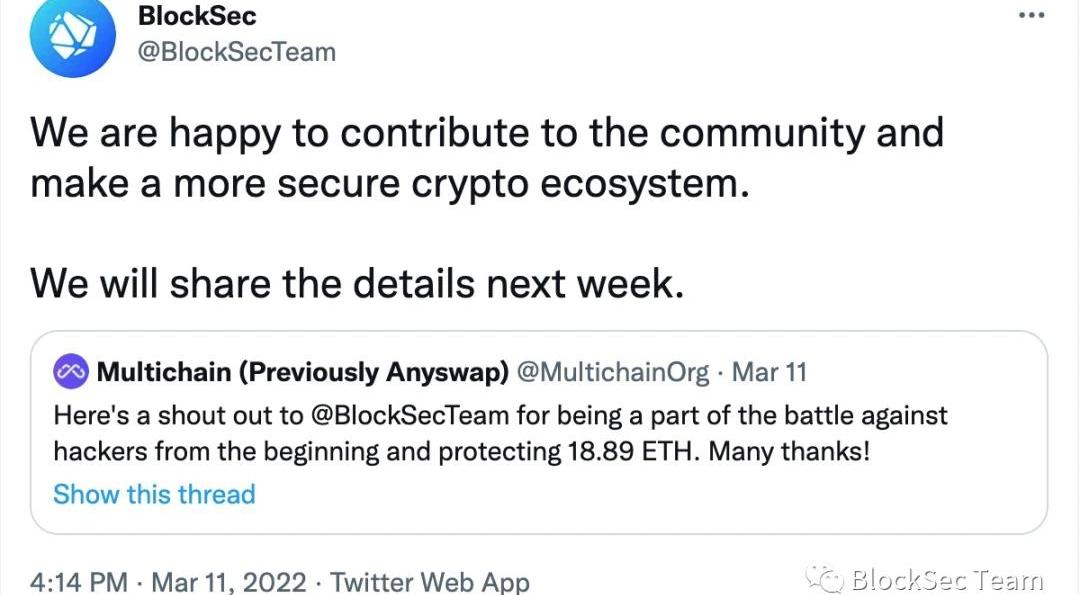Click the Multichain purple logo icon
The image size is (1080, 595).
[72, 373]
